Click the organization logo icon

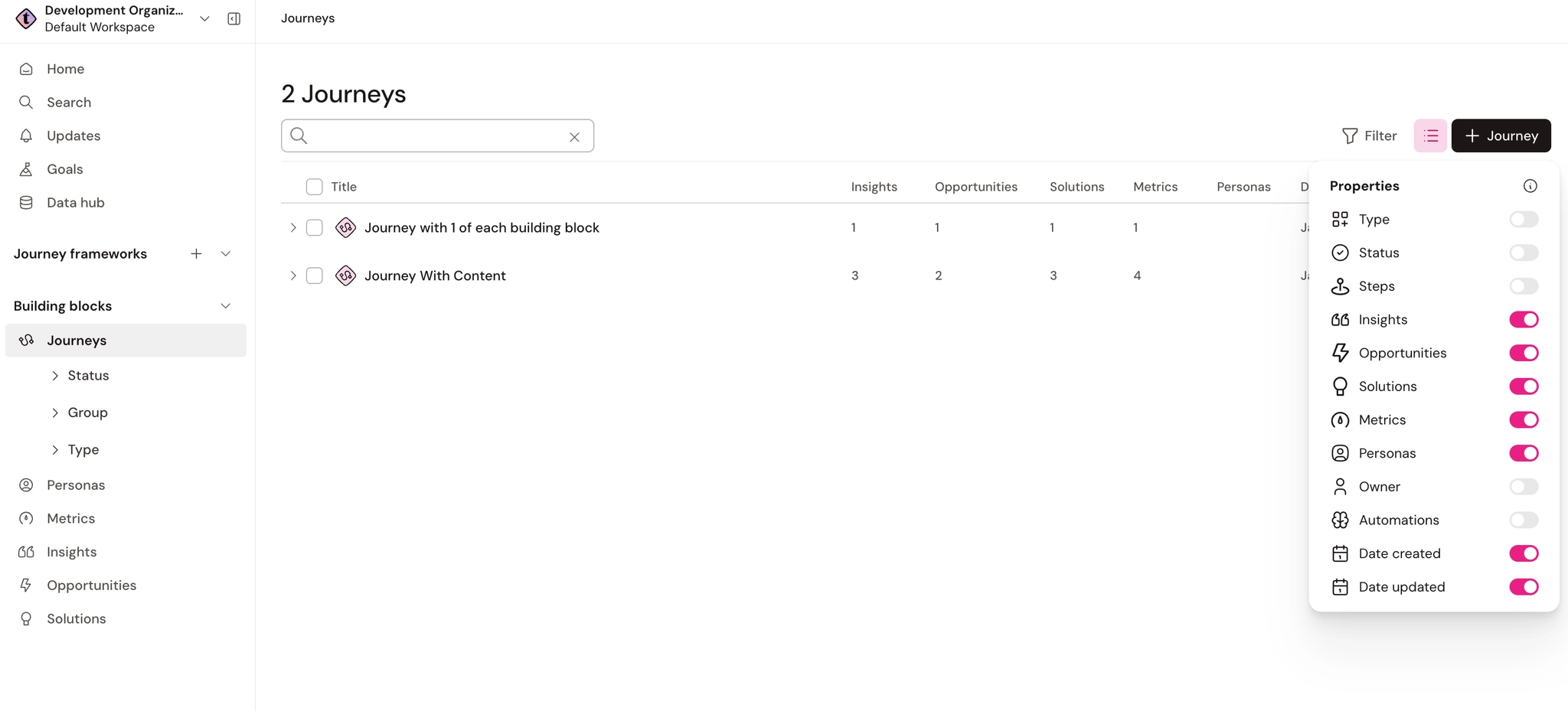pyautogui.click(x=26, y=18)
